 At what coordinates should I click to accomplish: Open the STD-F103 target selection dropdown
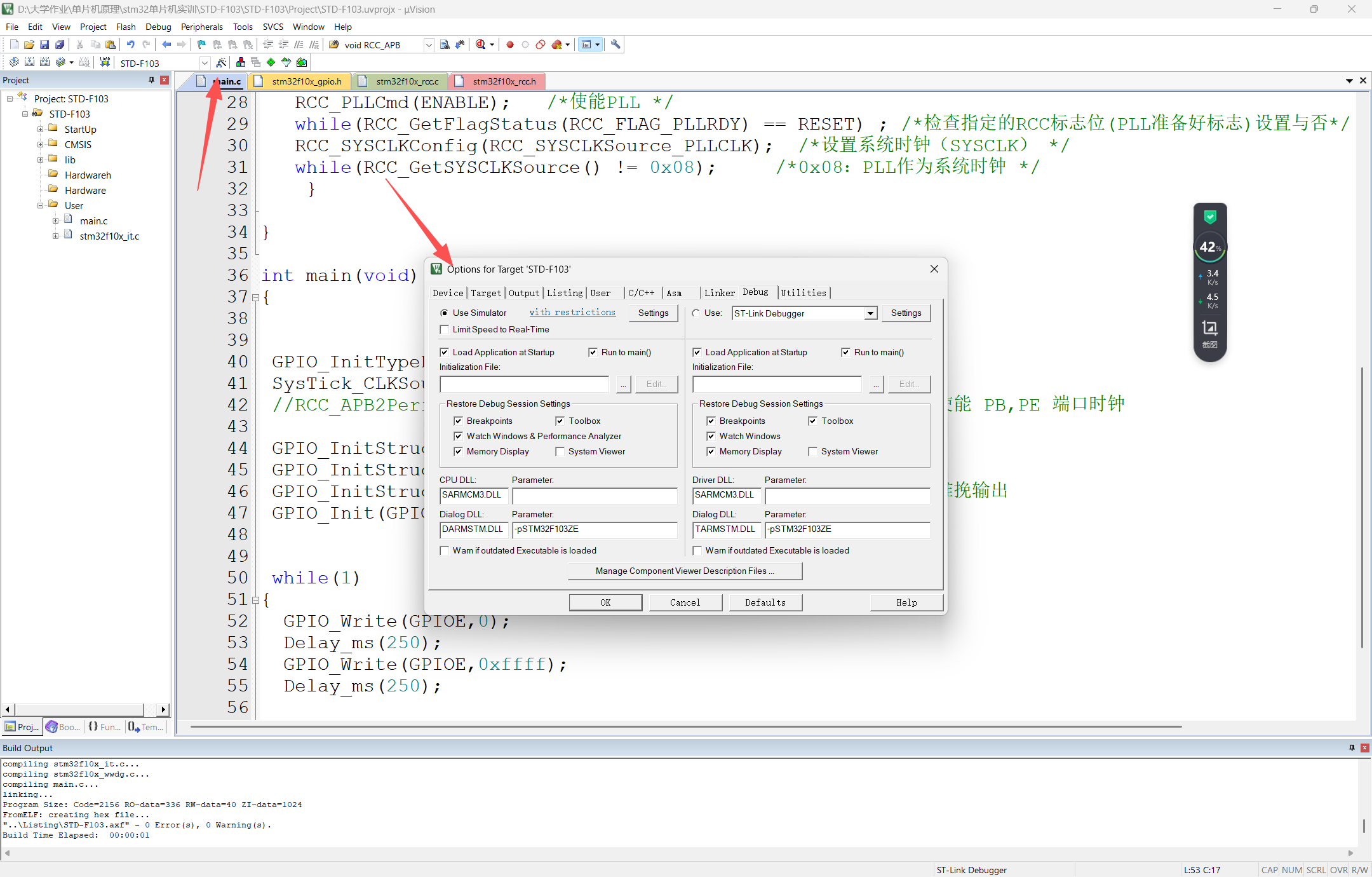pos(205,63)
